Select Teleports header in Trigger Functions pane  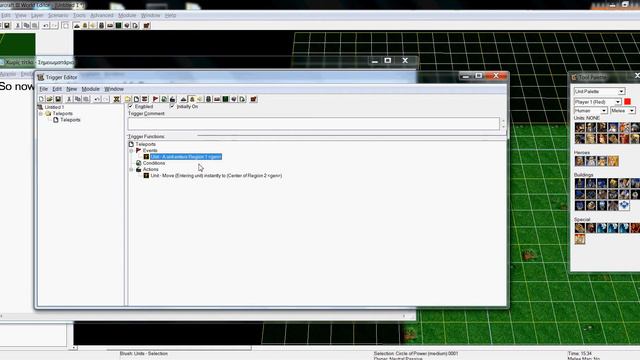(x=145, y=144)
